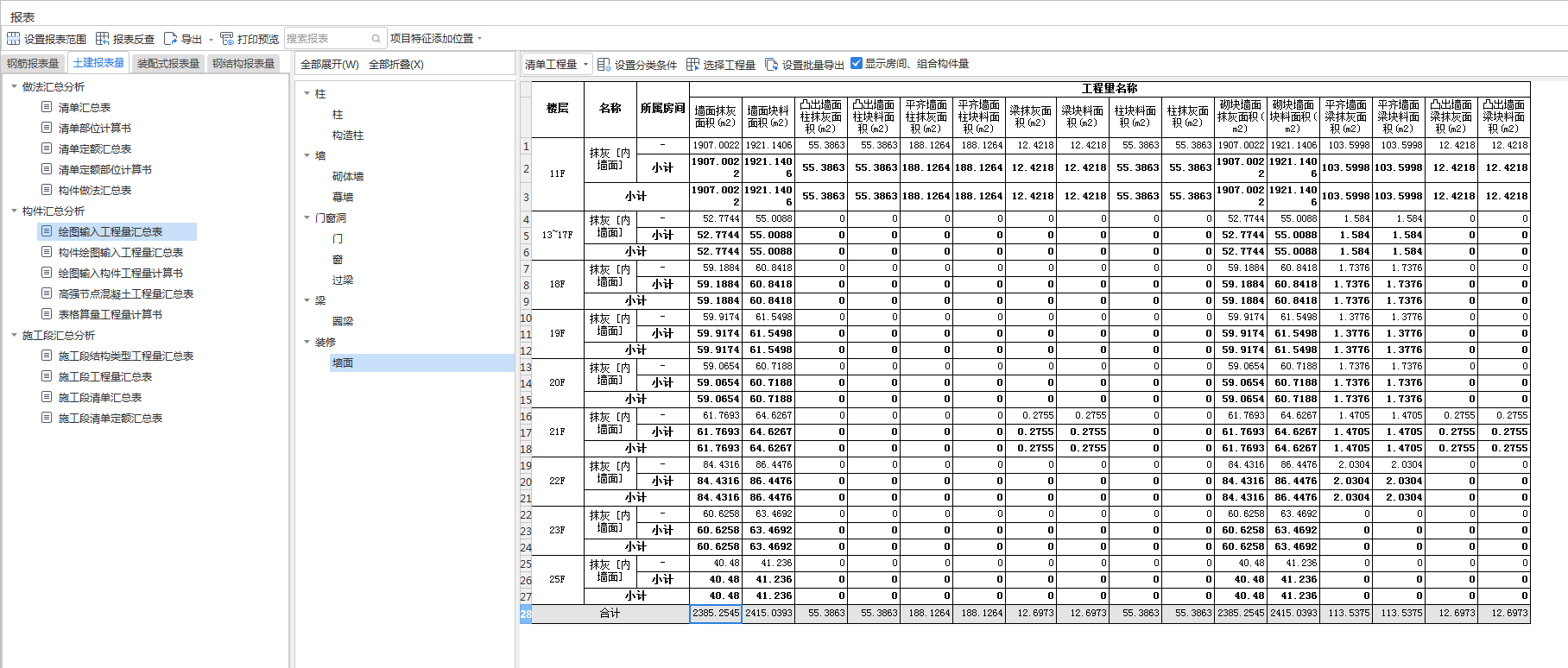Screen dimensions: 1568x668
Task: Open the 清单工程量 dropdown
Action: pos(557,65)
